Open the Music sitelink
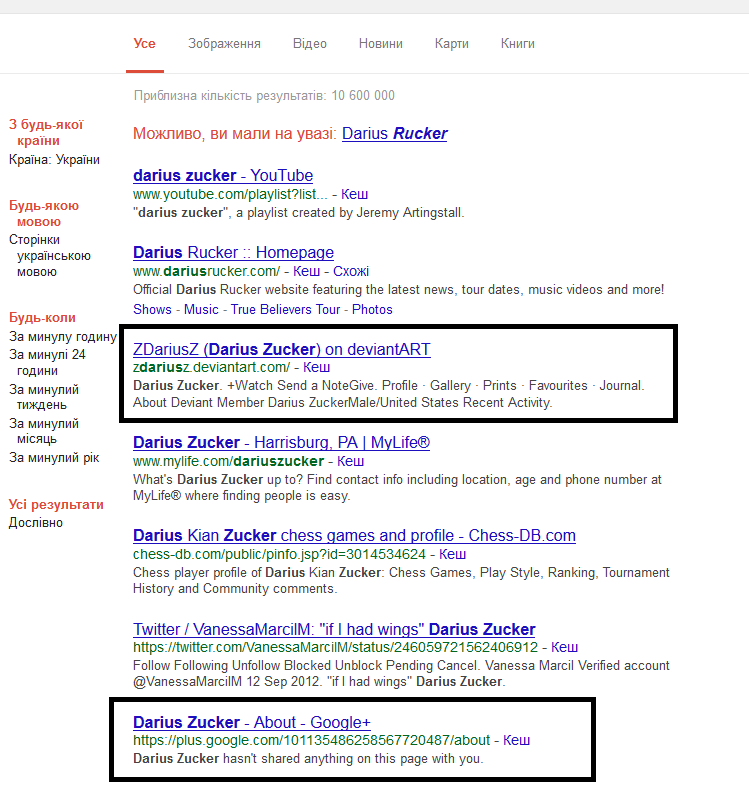Screen dimensions: 749x790 click(201, 309)
